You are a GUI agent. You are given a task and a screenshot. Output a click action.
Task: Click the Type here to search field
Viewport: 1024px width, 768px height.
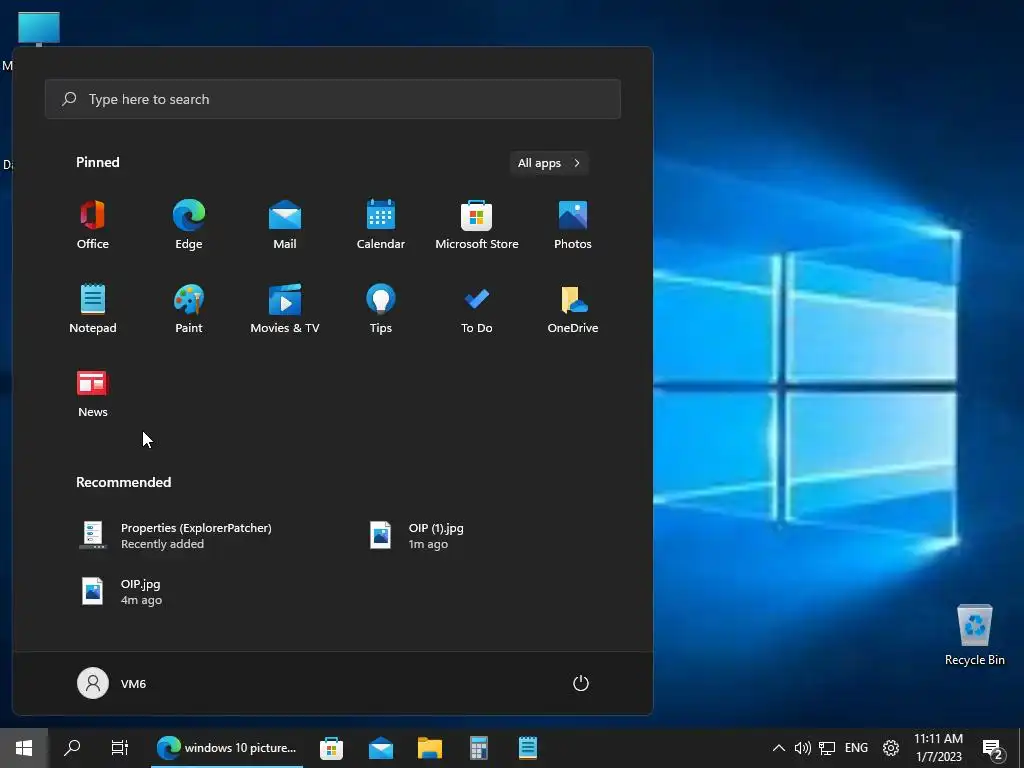tap(333, 99)
